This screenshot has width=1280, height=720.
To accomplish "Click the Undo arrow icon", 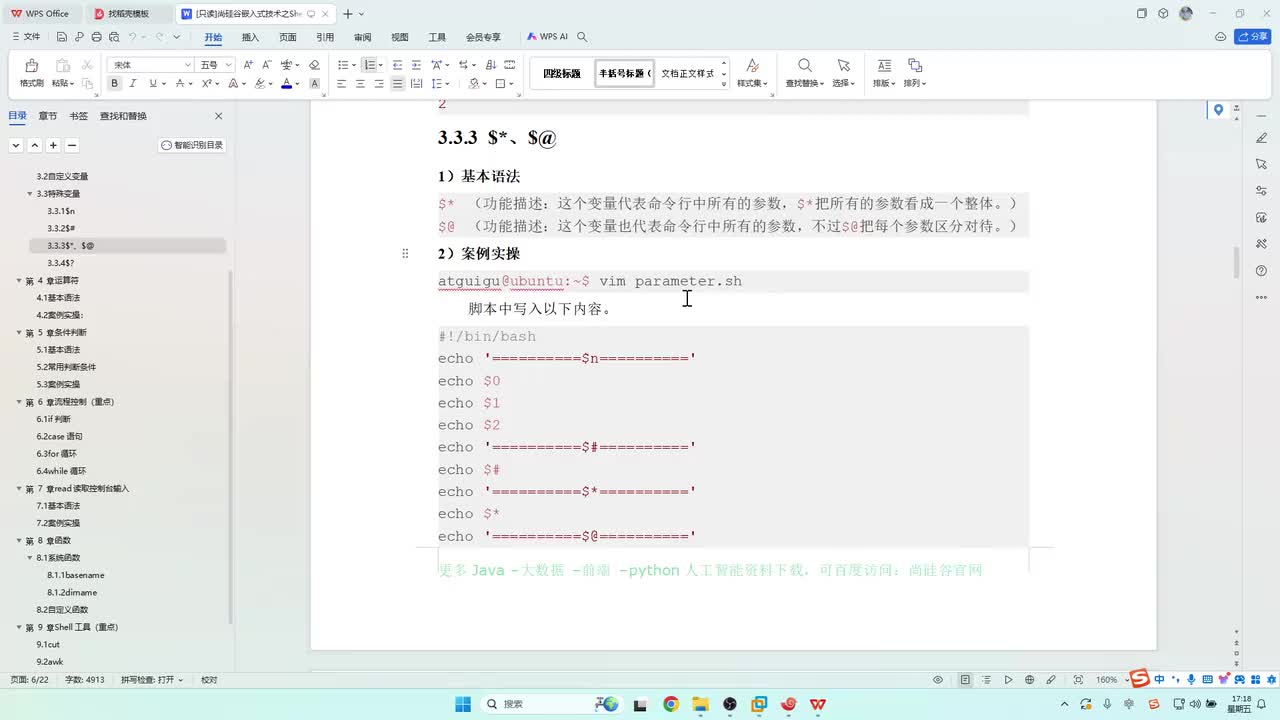I will point(131,37).
